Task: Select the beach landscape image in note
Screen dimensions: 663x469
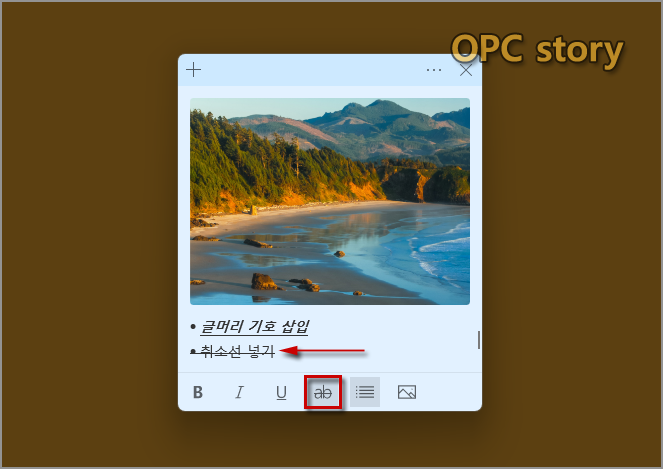Action: point(330,201)
